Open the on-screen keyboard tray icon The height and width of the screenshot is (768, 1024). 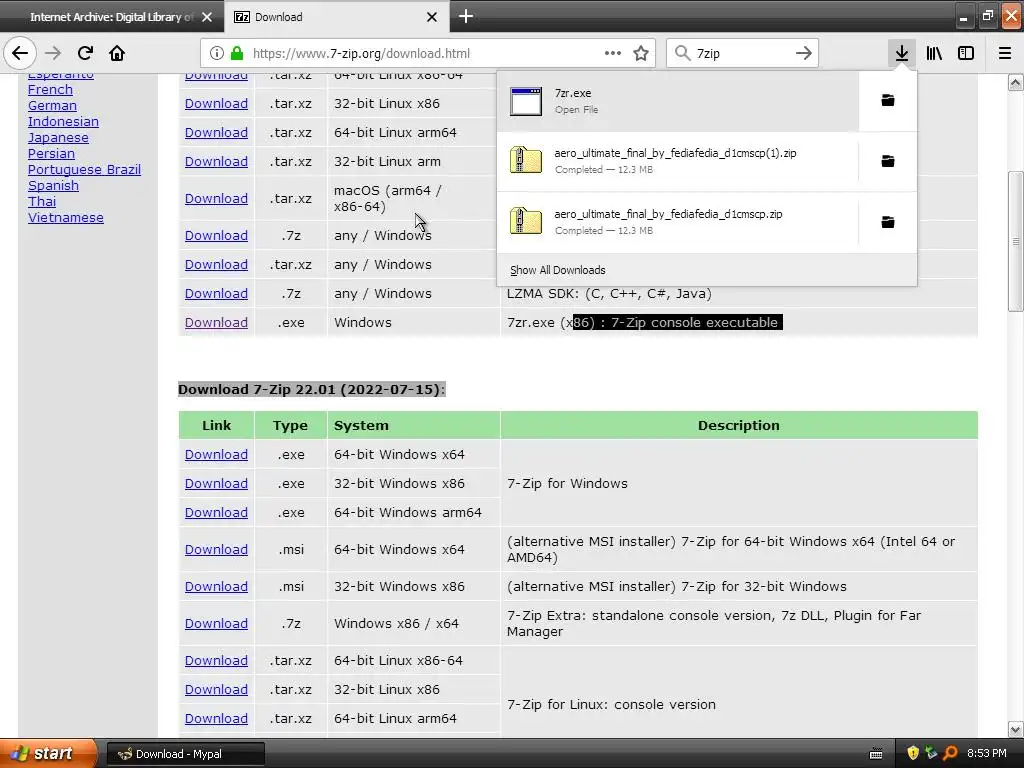876,754
